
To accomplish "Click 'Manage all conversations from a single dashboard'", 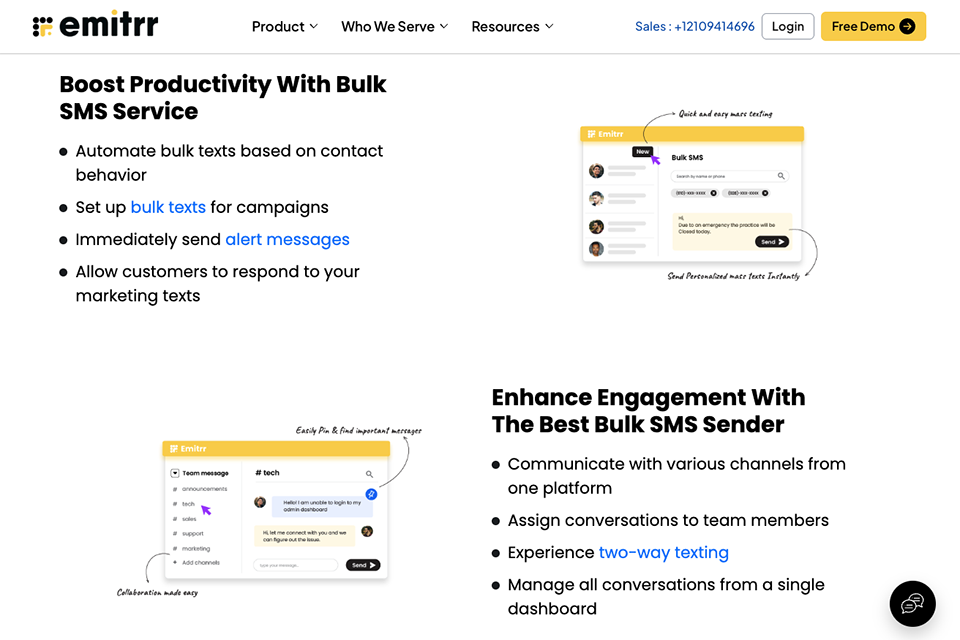I will (x=666, y=597).
